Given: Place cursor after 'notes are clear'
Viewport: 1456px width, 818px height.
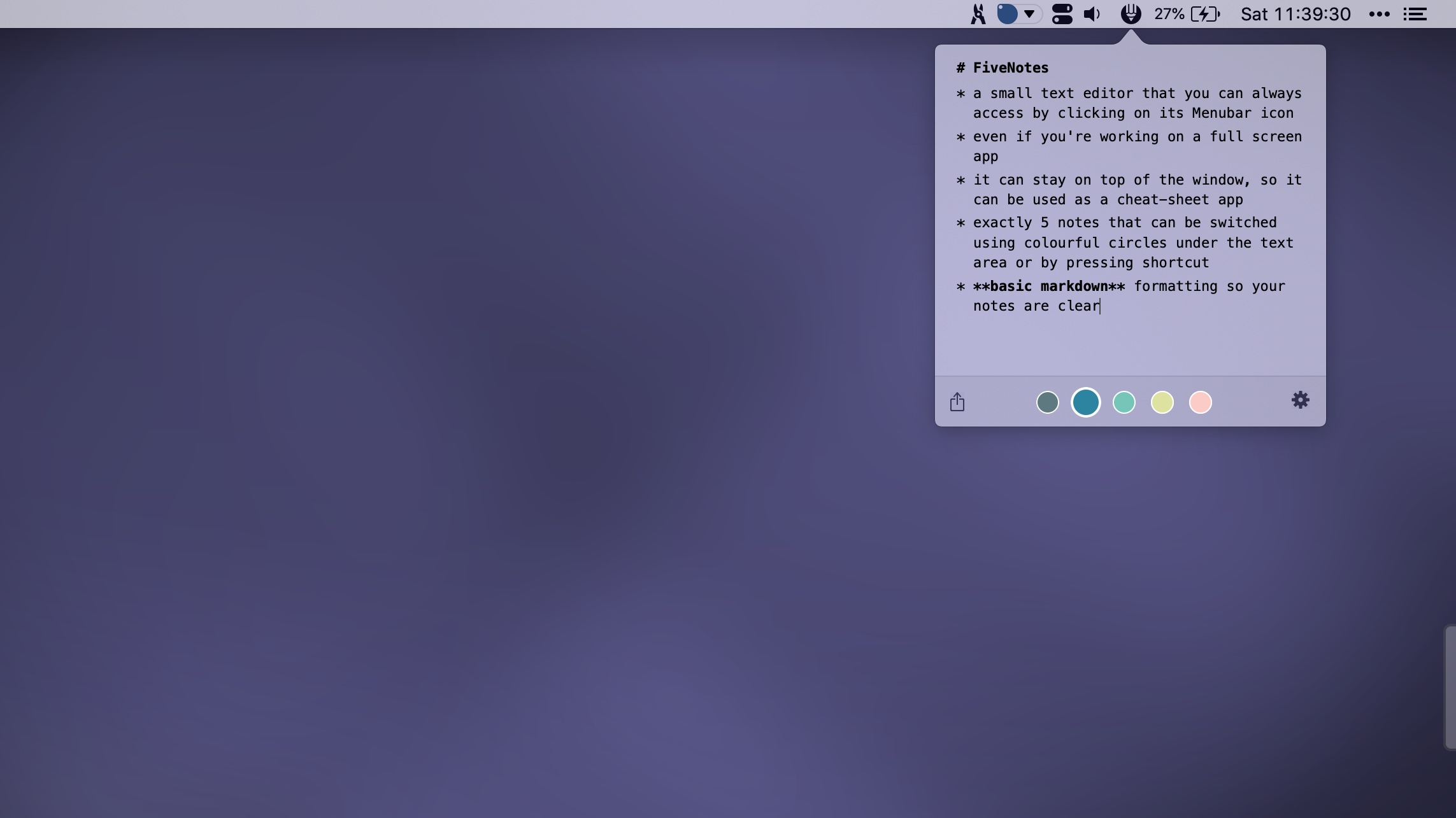Looking at the screenshot, I should [x=1101, y=306].
